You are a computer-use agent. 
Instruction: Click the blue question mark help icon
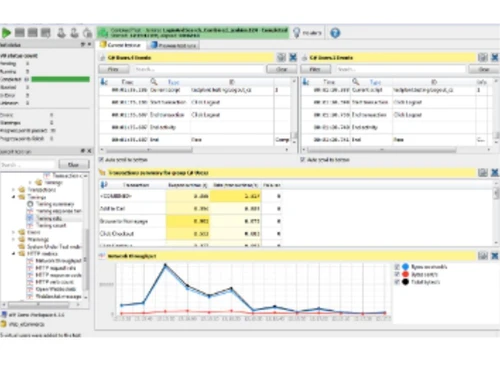(335, 33)
